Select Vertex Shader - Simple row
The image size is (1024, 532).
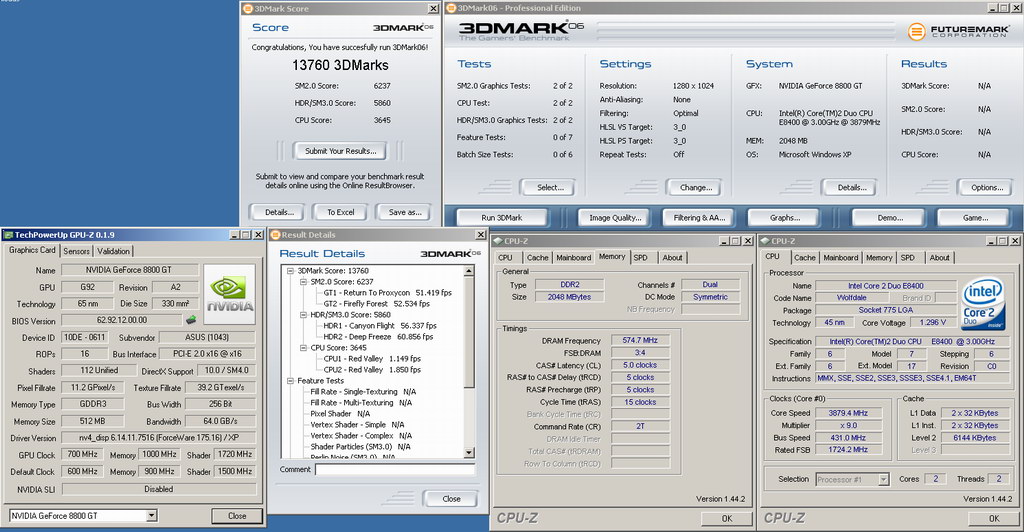357,424
